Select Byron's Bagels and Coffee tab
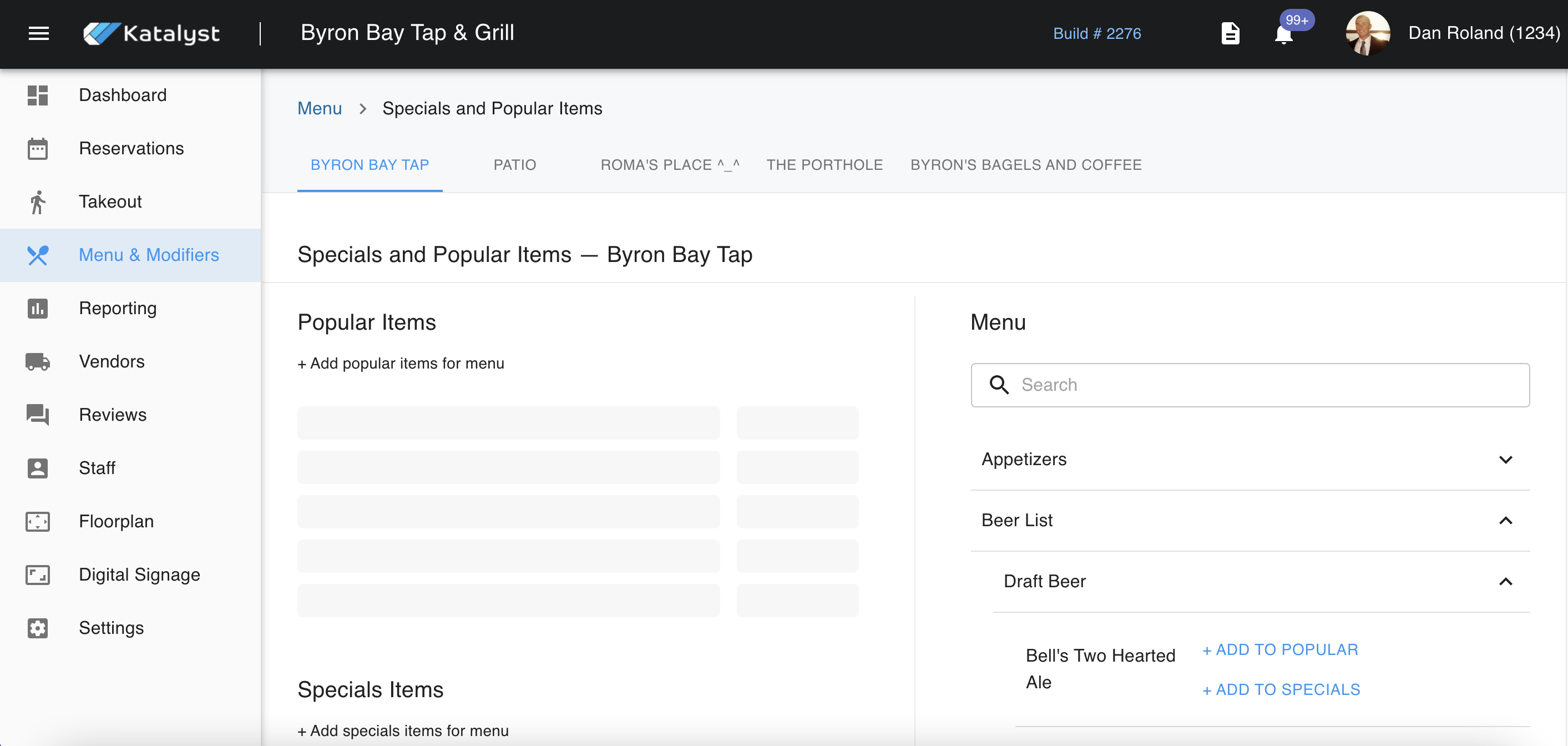 (x=1025, y=165)
